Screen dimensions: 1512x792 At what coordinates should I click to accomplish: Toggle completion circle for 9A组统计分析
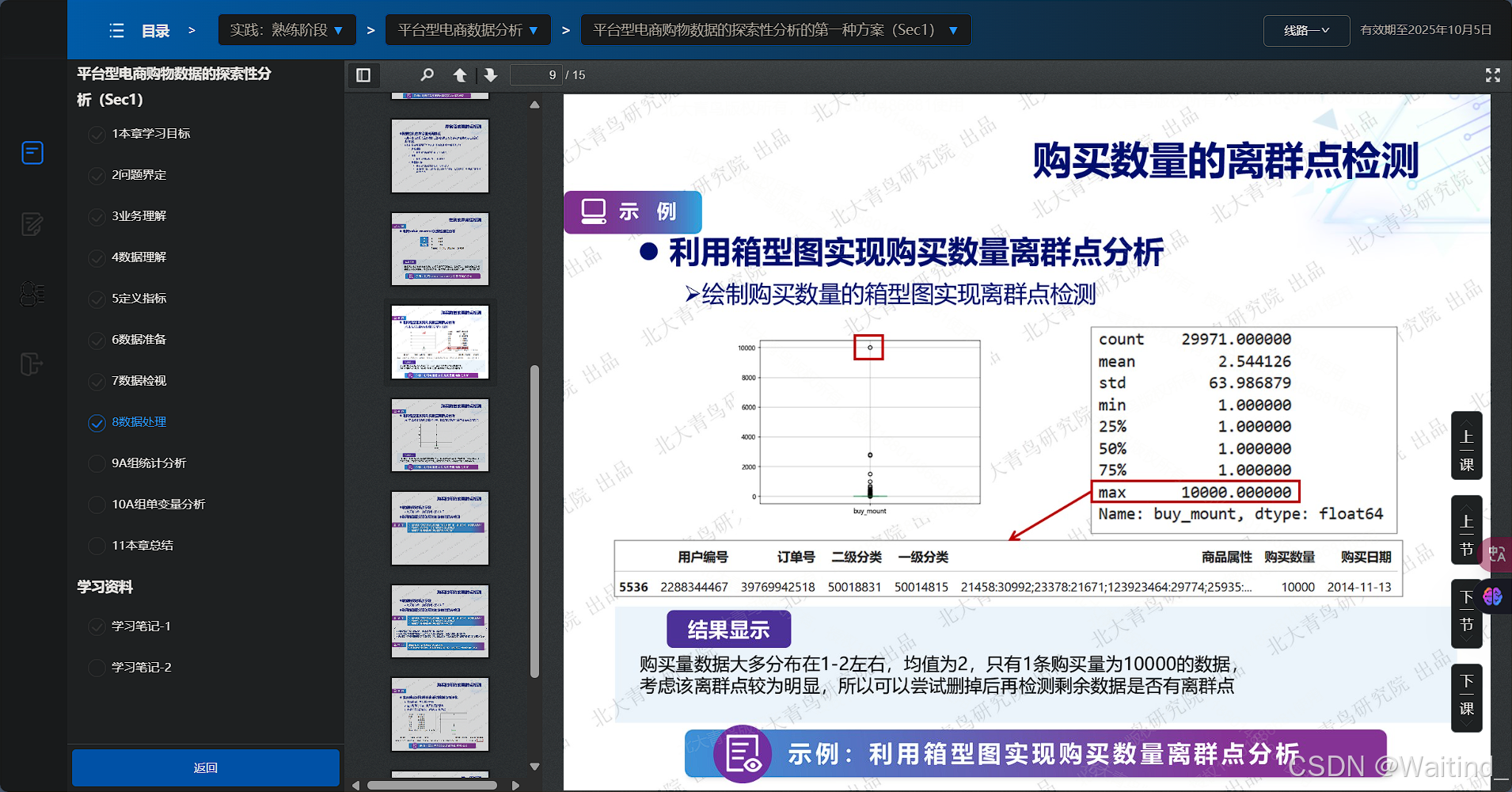97,464
